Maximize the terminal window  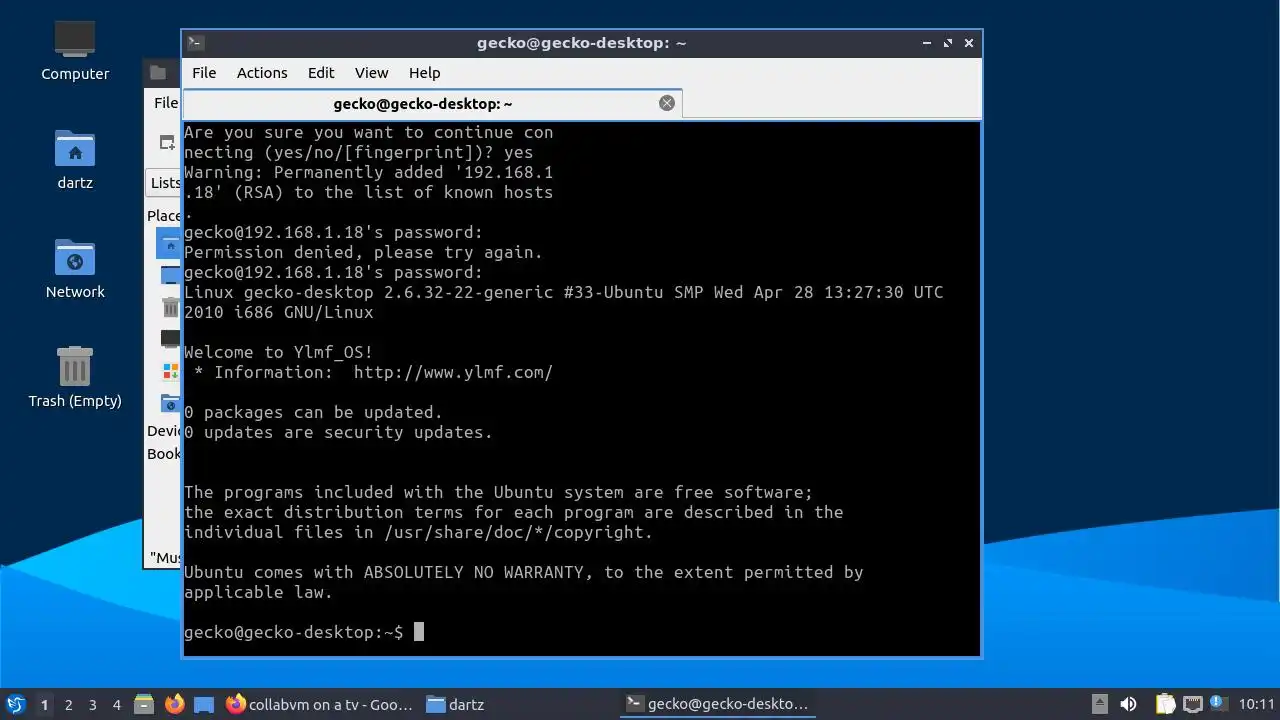[x=948, y=43]
